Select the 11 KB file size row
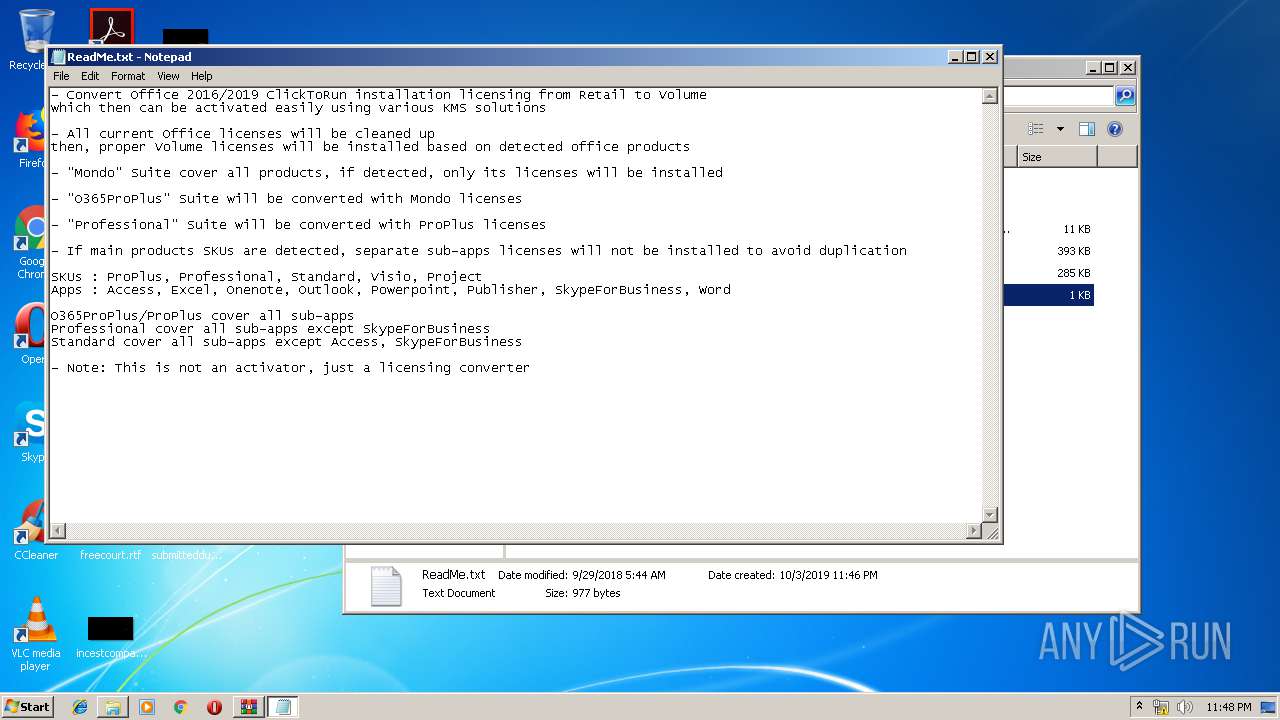 [1048, 229]
